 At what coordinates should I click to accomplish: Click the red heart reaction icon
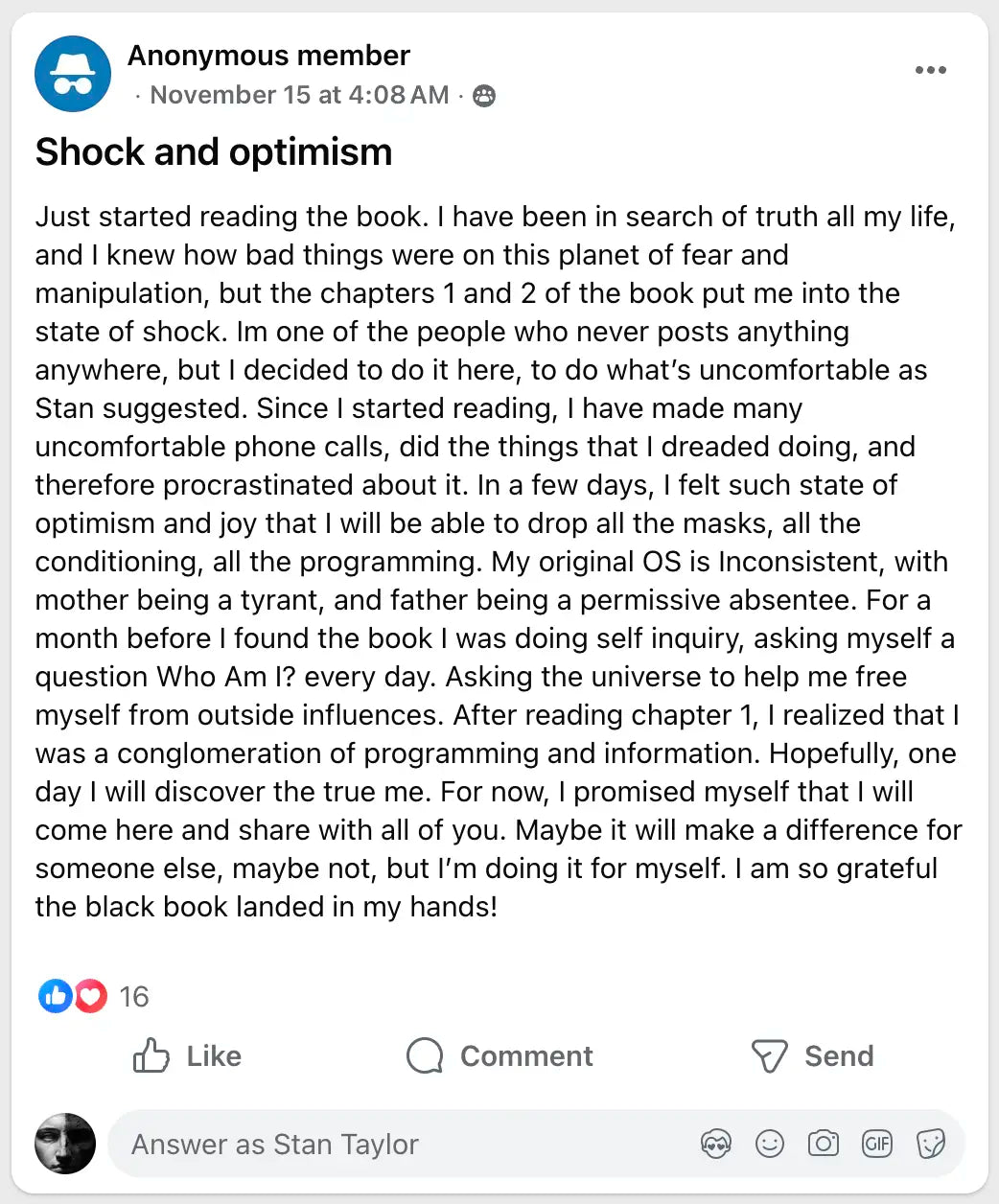coord(90,996)
